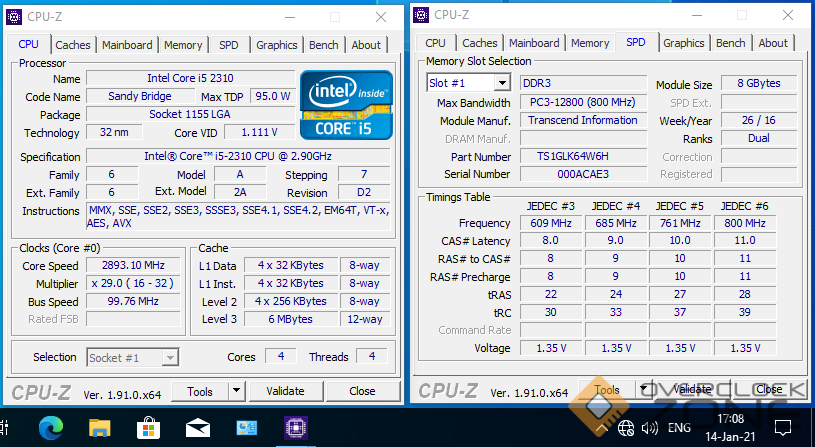Open File Explorer from the taskbar

click(x=99, y=428)
